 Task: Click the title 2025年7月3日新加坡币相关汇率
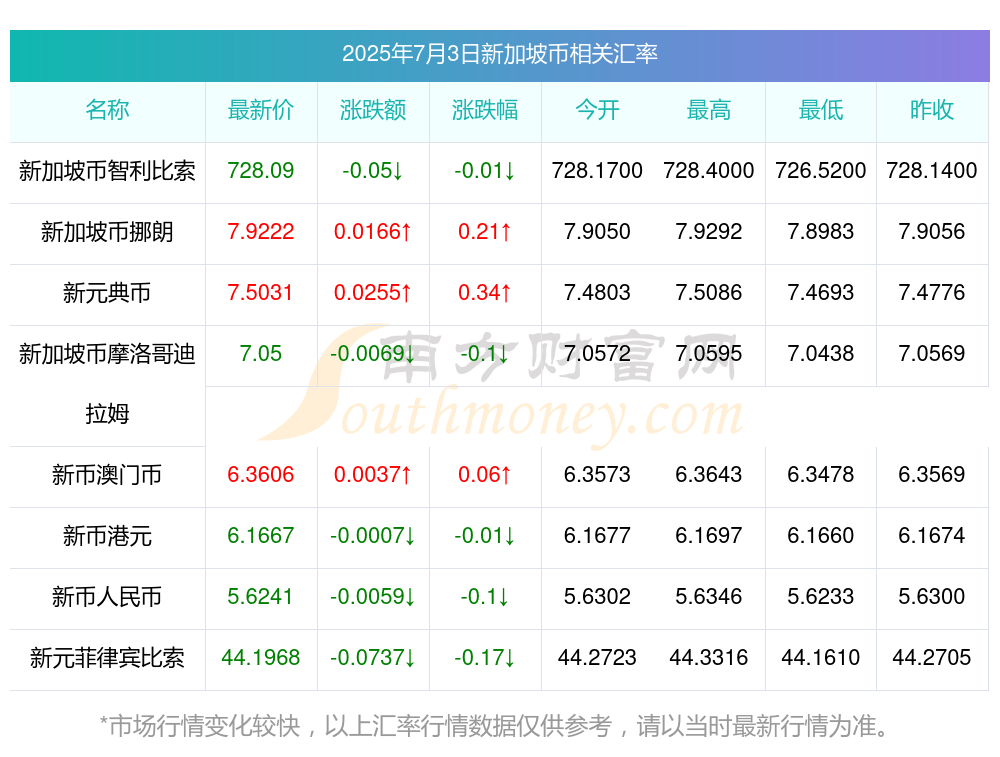pos(499,54)
